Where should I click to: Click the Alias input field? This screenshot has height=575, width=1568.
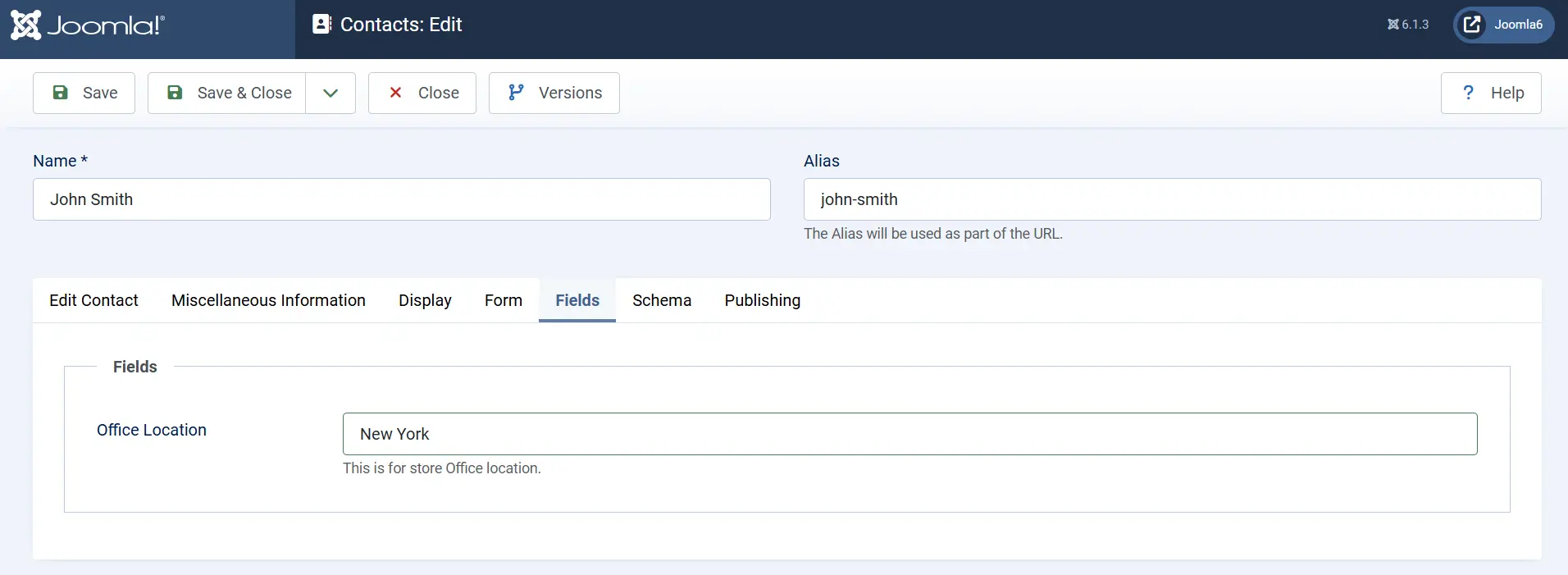pos(1173,199)
